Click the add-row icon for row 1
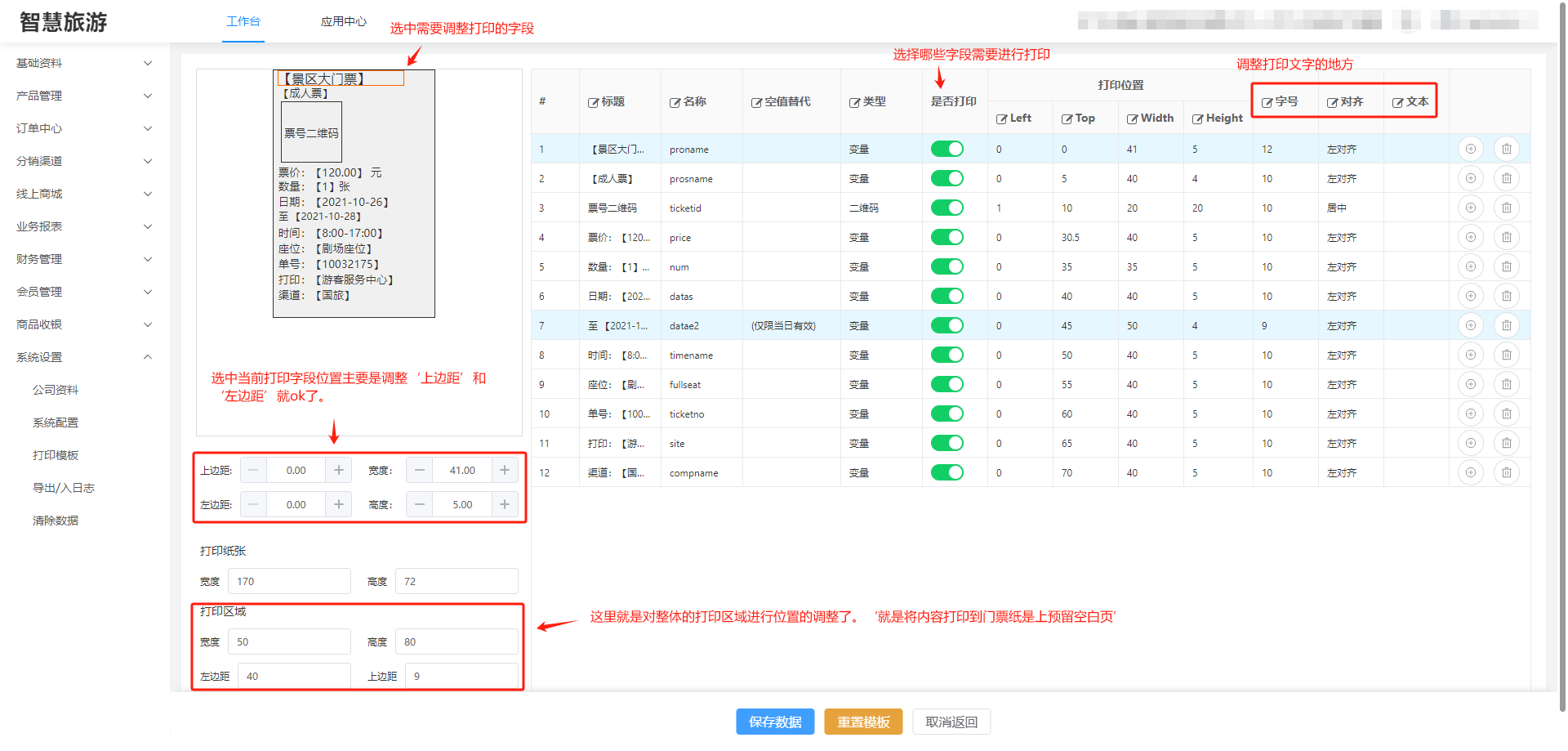Viewport: 1568px width, 751px height. [x=1470, y=149]
